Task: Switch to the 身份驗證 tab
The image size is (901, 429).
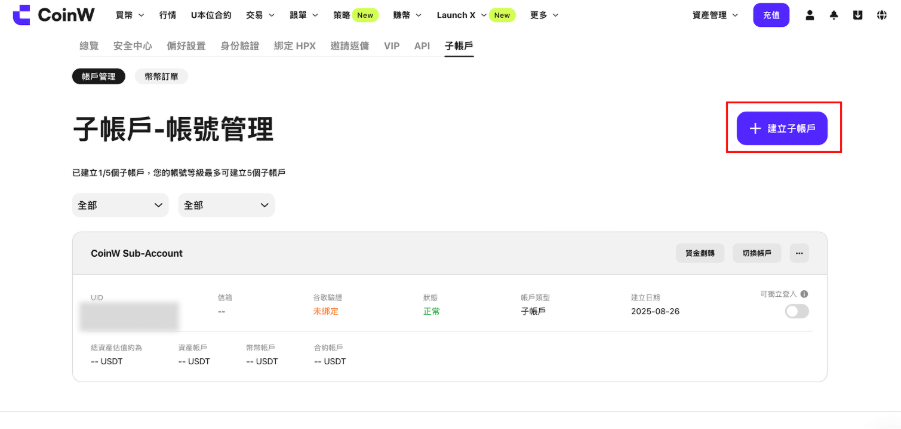Action: pos(240,46)
